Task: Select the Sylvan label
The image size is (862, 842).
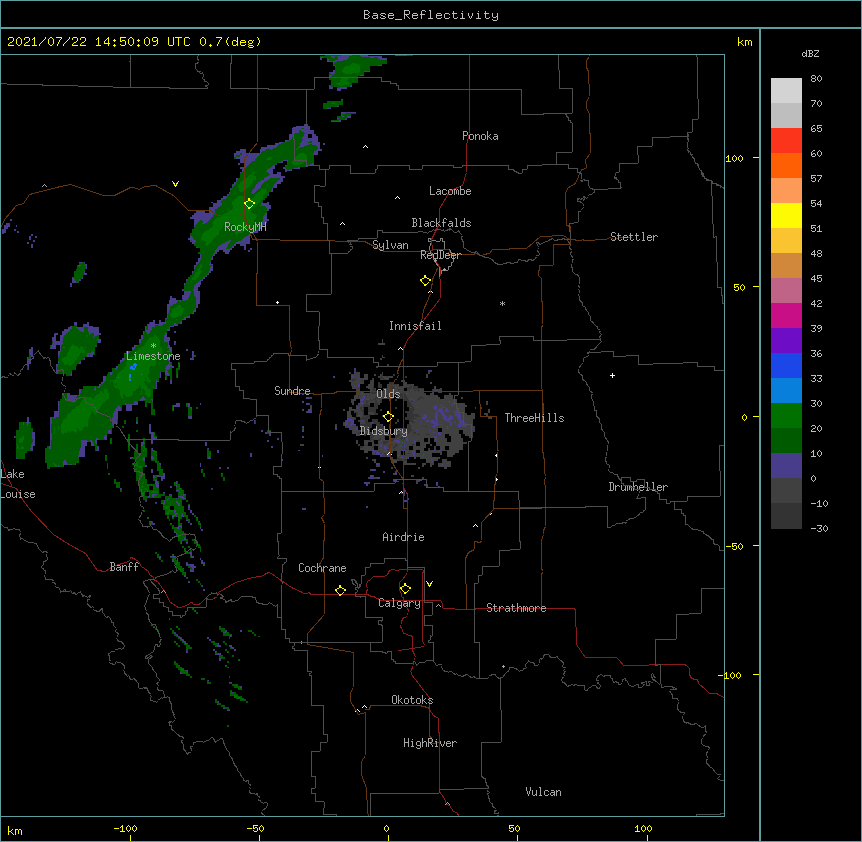Action: [x=390, y=245]
